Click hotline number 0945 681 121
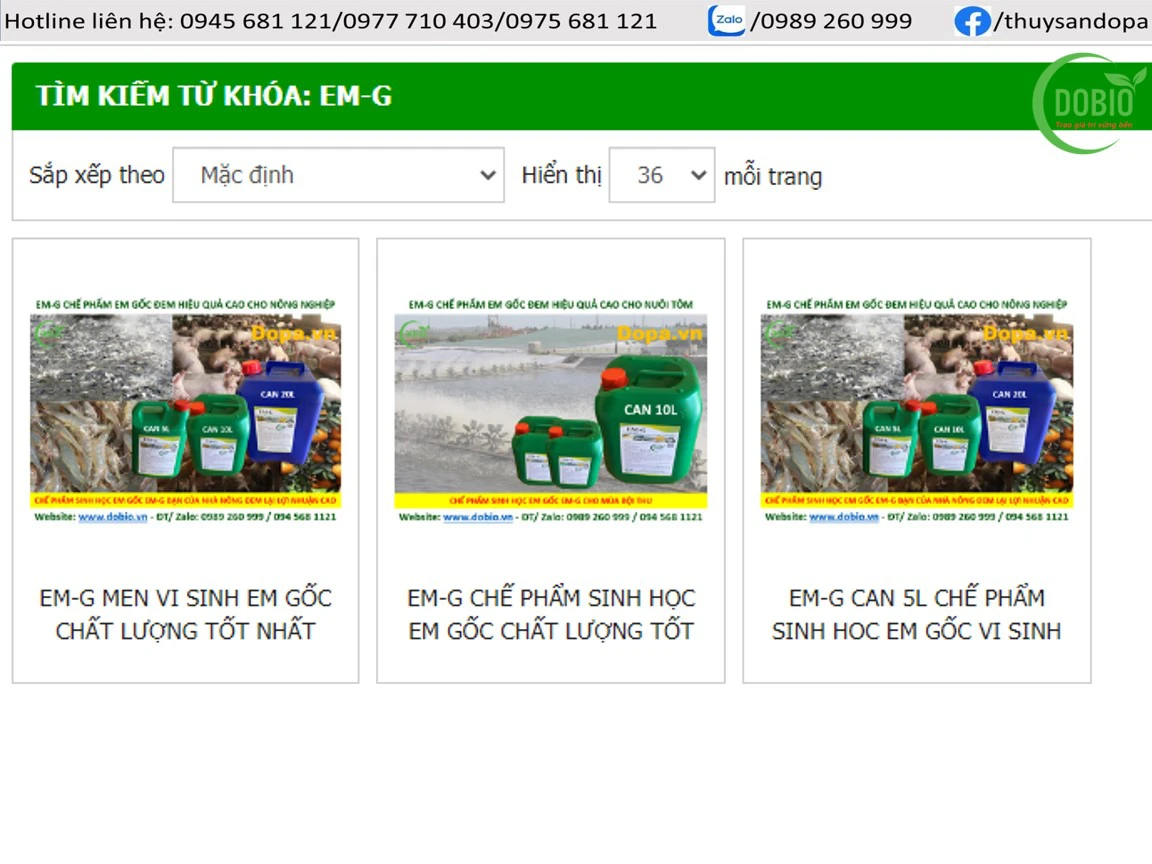The width and height of the screenshot is (1152, 864). click(256, 21)
